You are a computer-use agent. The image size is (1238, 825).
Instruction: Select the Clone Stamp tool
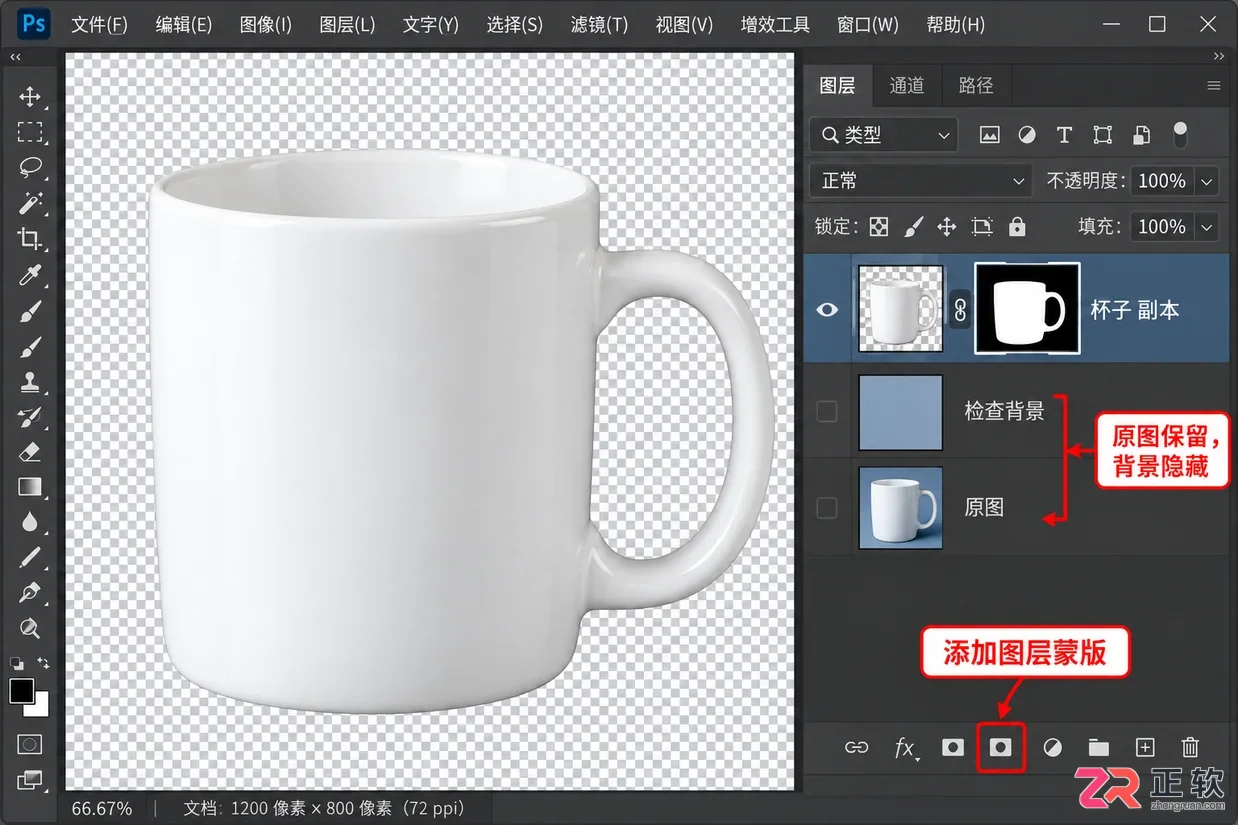pyautogui.click(x=30, y=381)
